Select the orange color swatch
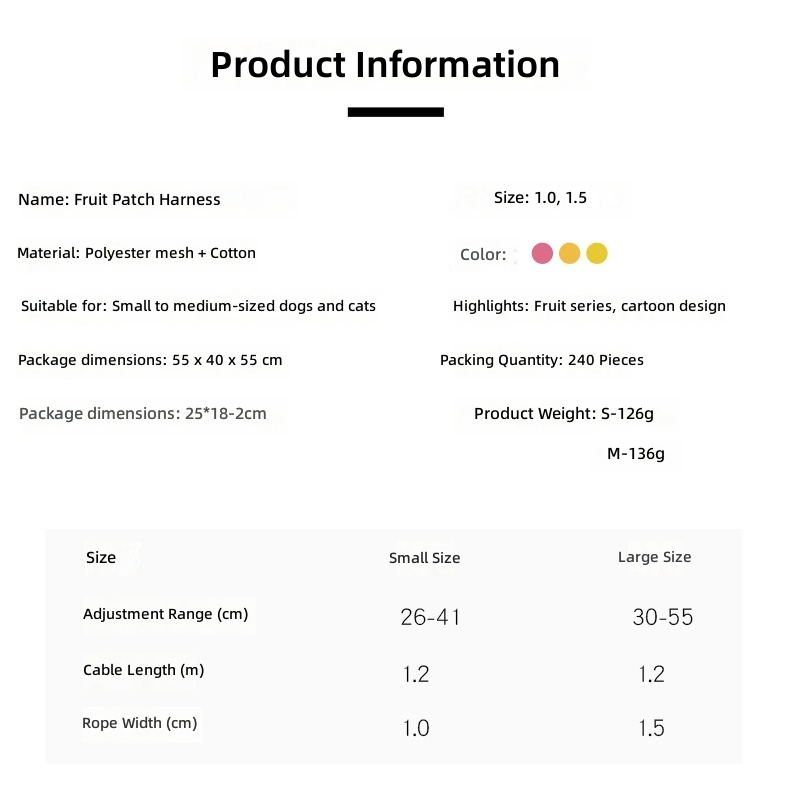Screen dimensions: 800x800 [x=569, y=254]
